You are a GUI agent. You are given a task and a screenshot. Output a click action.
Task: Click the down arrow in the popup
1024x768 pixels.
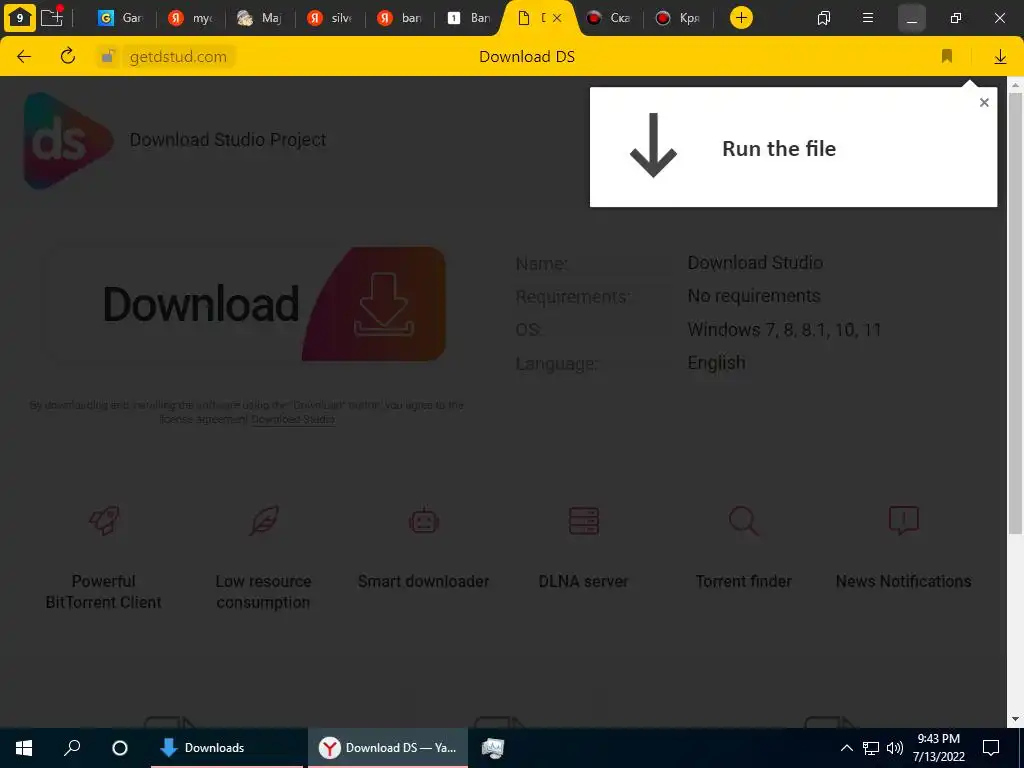click(653, 145)
